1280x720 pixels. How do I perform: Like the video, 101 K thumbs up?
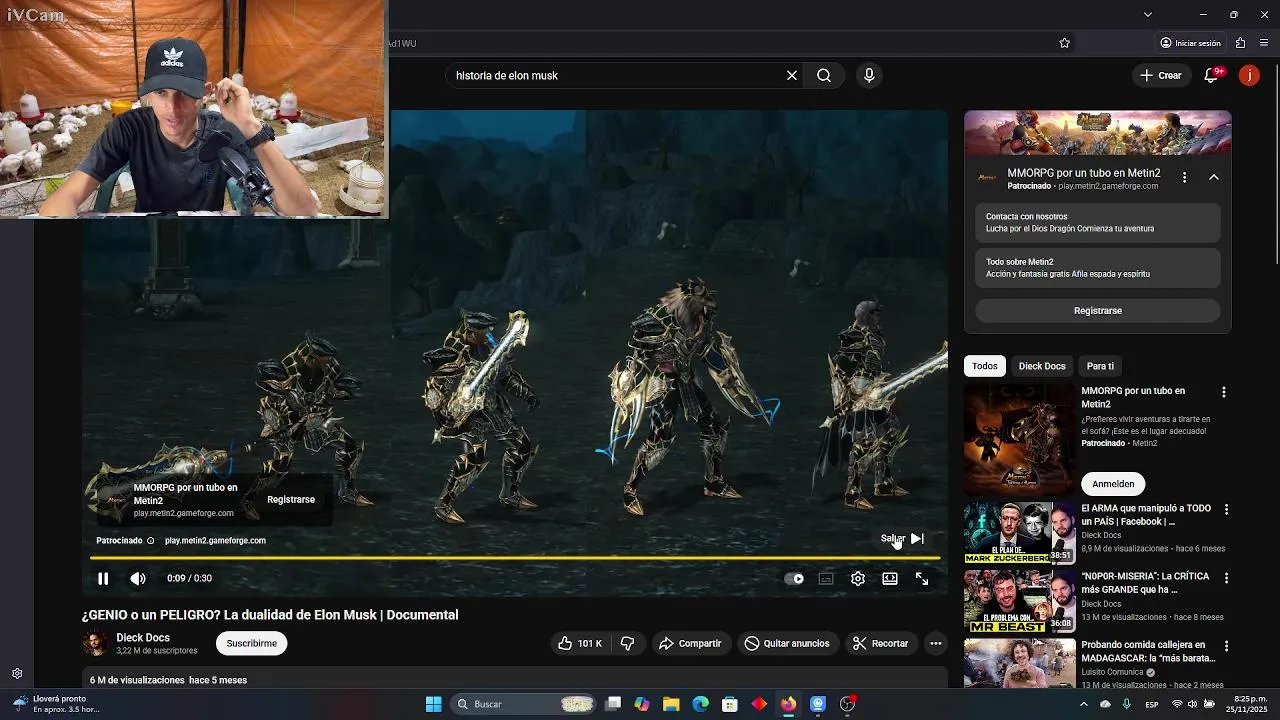tap(580, 643)
